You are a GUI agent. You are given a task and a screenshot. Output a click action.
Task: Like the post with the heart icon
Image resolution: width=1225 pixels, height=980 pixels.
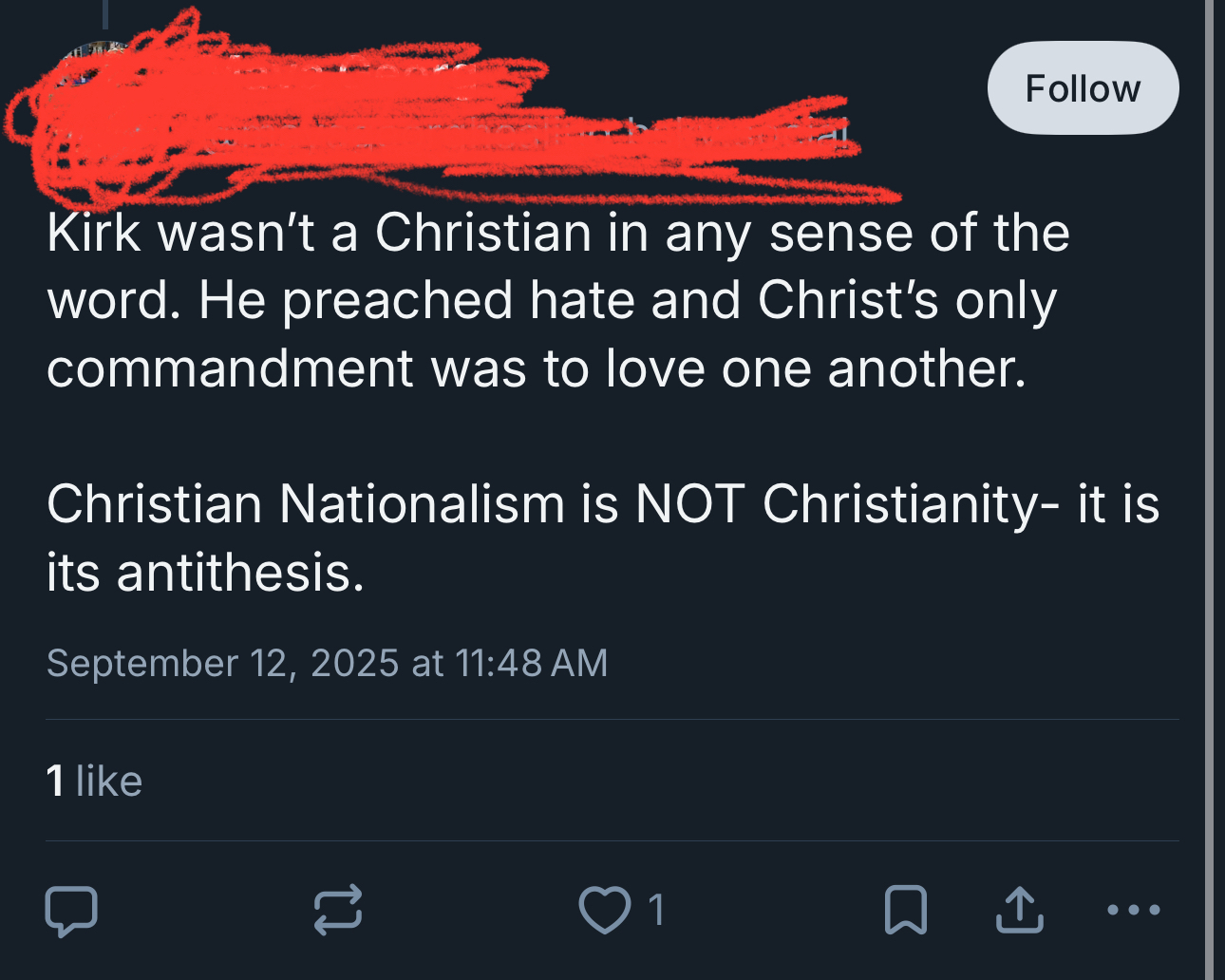pyautogui.click(x=604, y=910)
